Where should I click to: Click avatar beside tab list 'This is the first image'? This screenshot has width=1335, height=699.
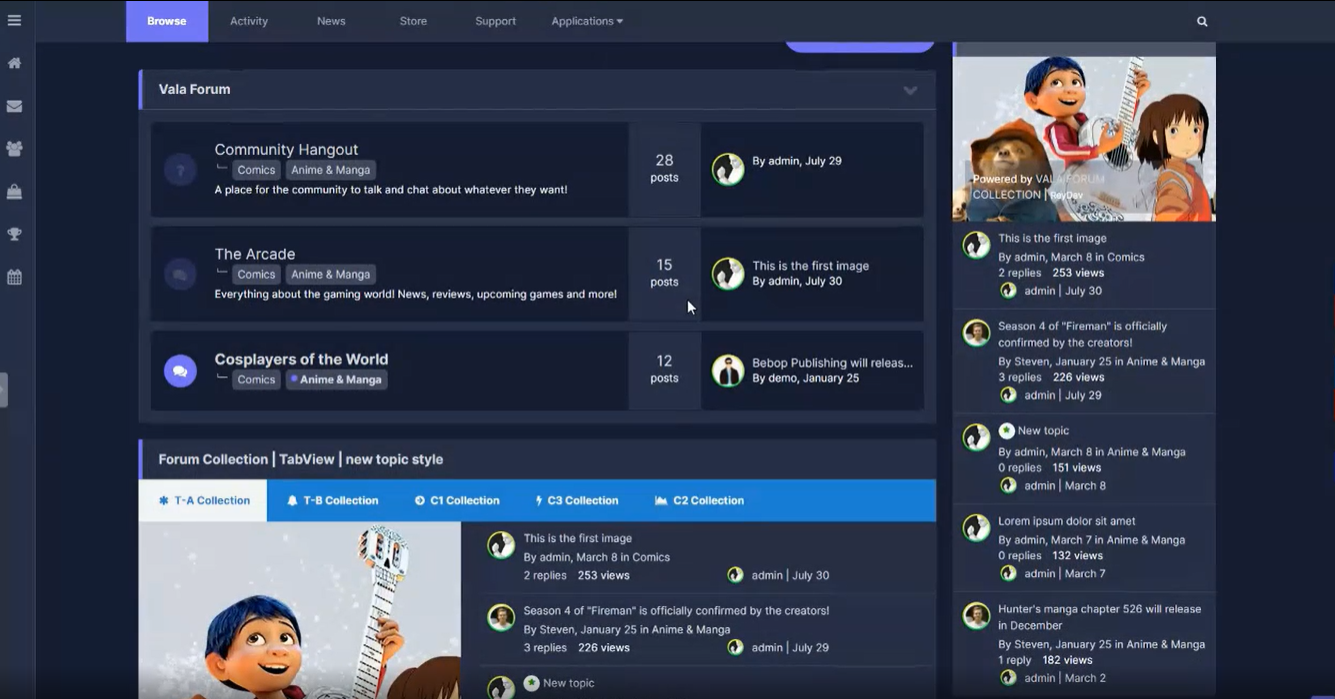(501, 545)
